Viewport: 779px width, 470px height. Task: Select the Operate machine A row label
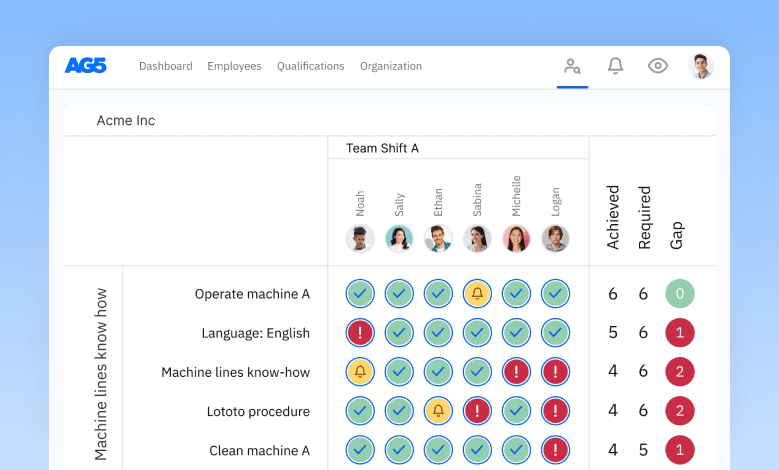pyautogui.click(x=252, y=294)
